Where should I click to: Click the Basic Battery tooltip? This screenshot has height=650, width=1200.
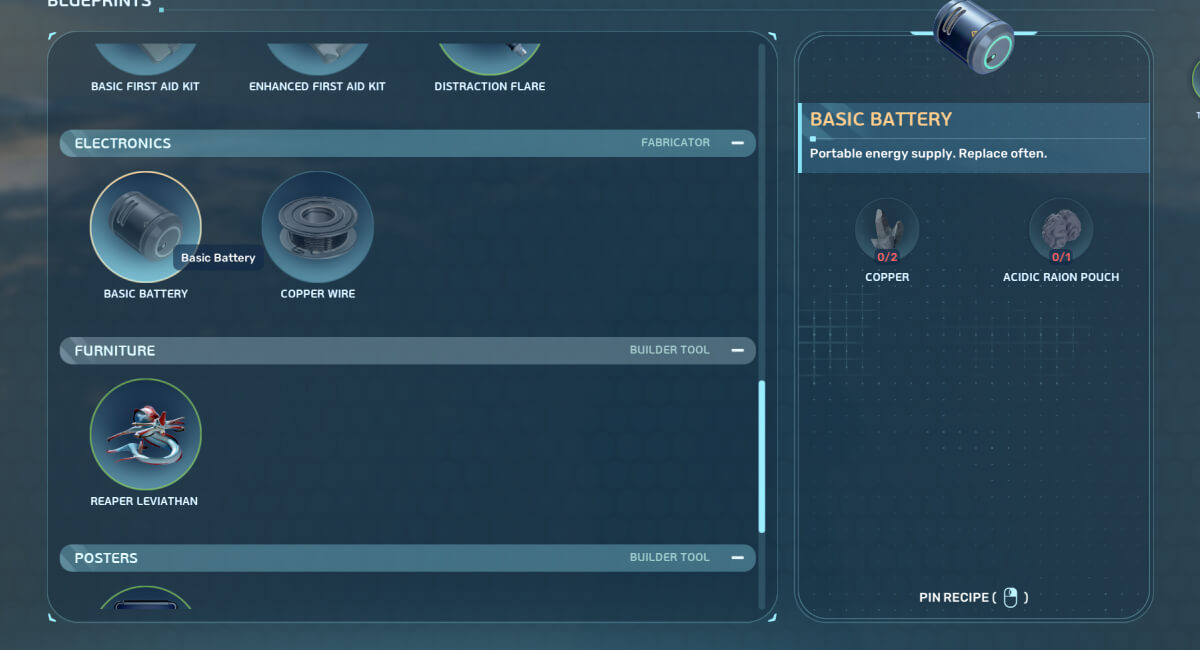click(x=218, y=258)
